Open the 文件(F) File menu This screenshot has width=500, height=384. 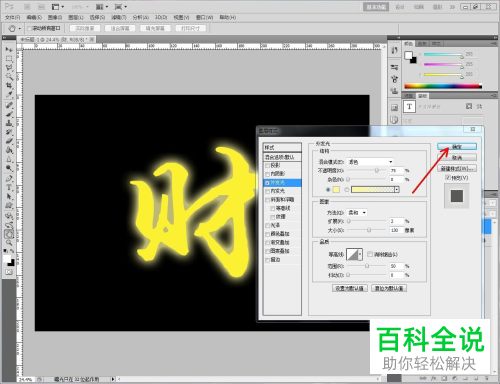tap(13, 17)
